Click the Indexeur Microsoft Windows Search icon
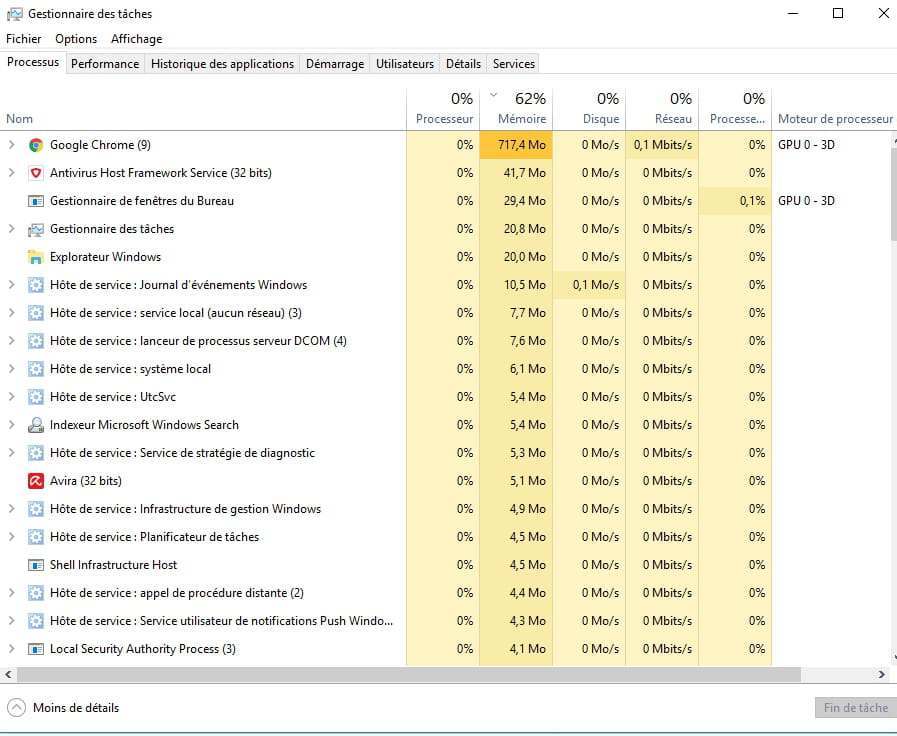Viewport: 897px width, 736px height. [x=35, y=425]
